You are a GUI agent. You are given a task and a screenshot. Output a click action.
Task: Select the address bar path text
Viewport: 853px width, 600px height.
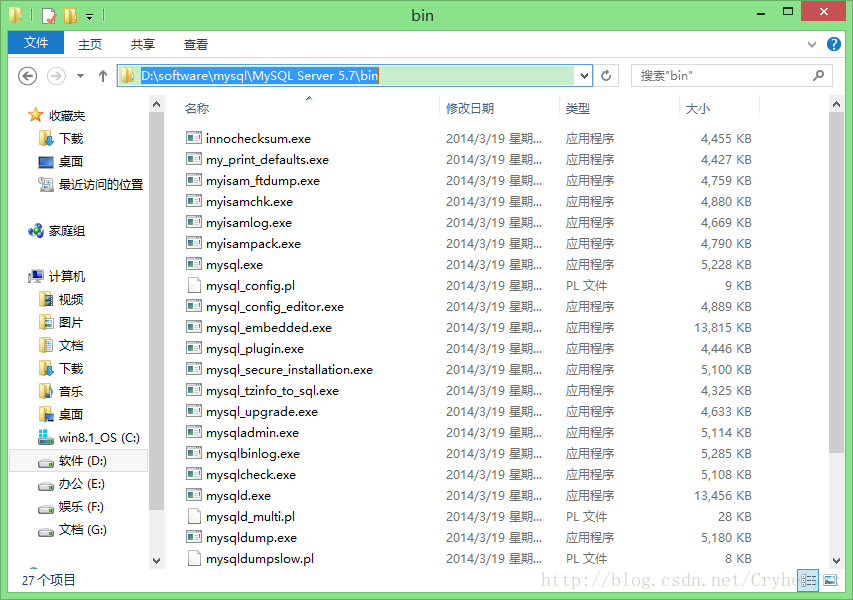click(x=259, y=76)
